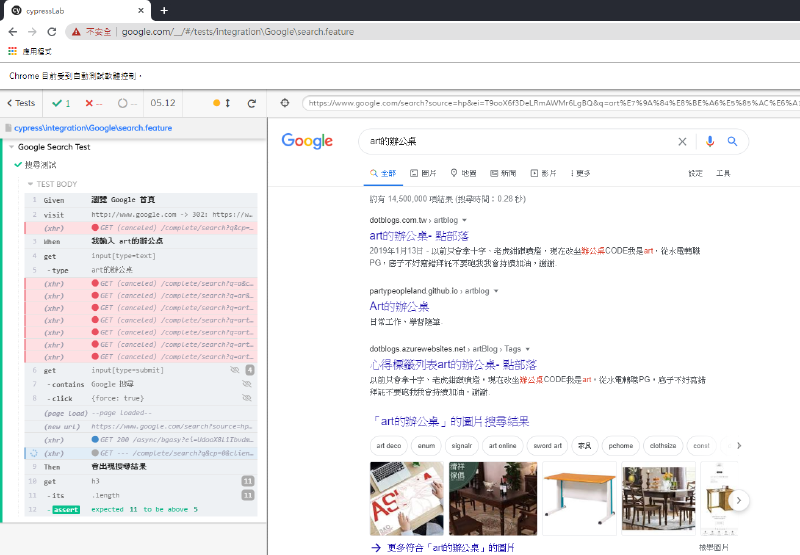Open a new Chrome tab

point(164,10)
